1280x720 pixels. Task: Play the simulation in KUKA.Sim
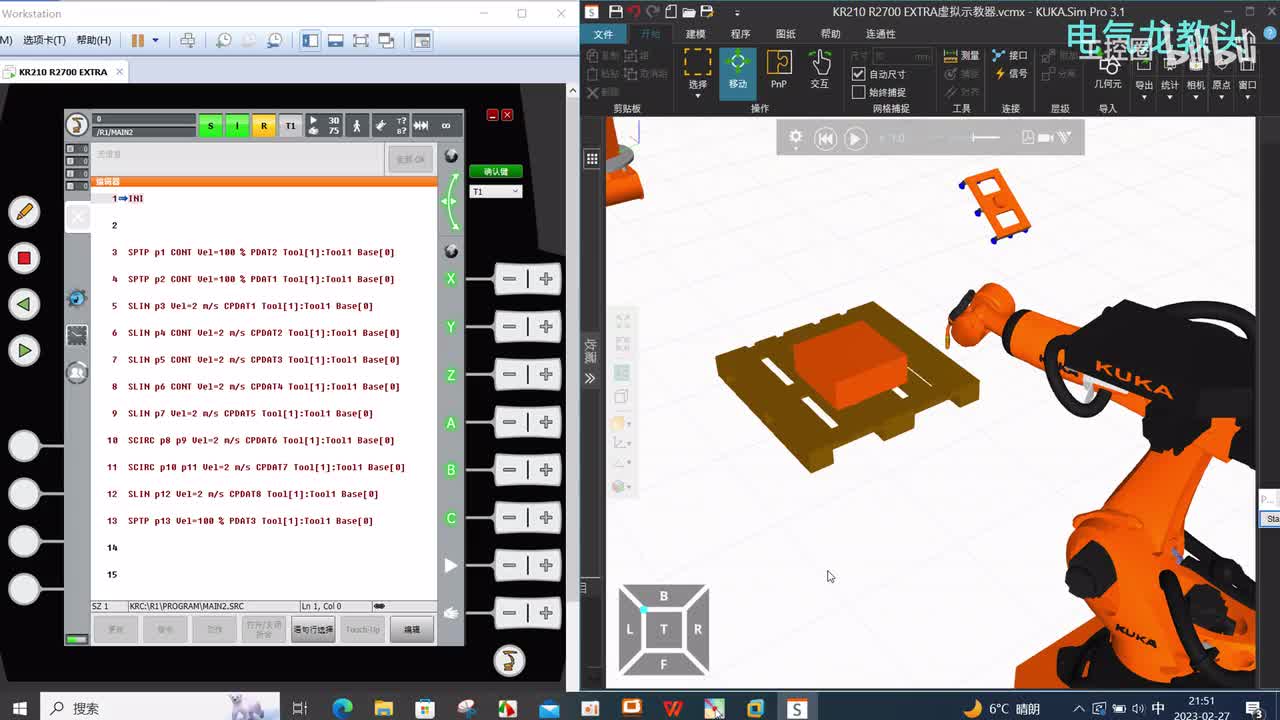click(855, 139)
